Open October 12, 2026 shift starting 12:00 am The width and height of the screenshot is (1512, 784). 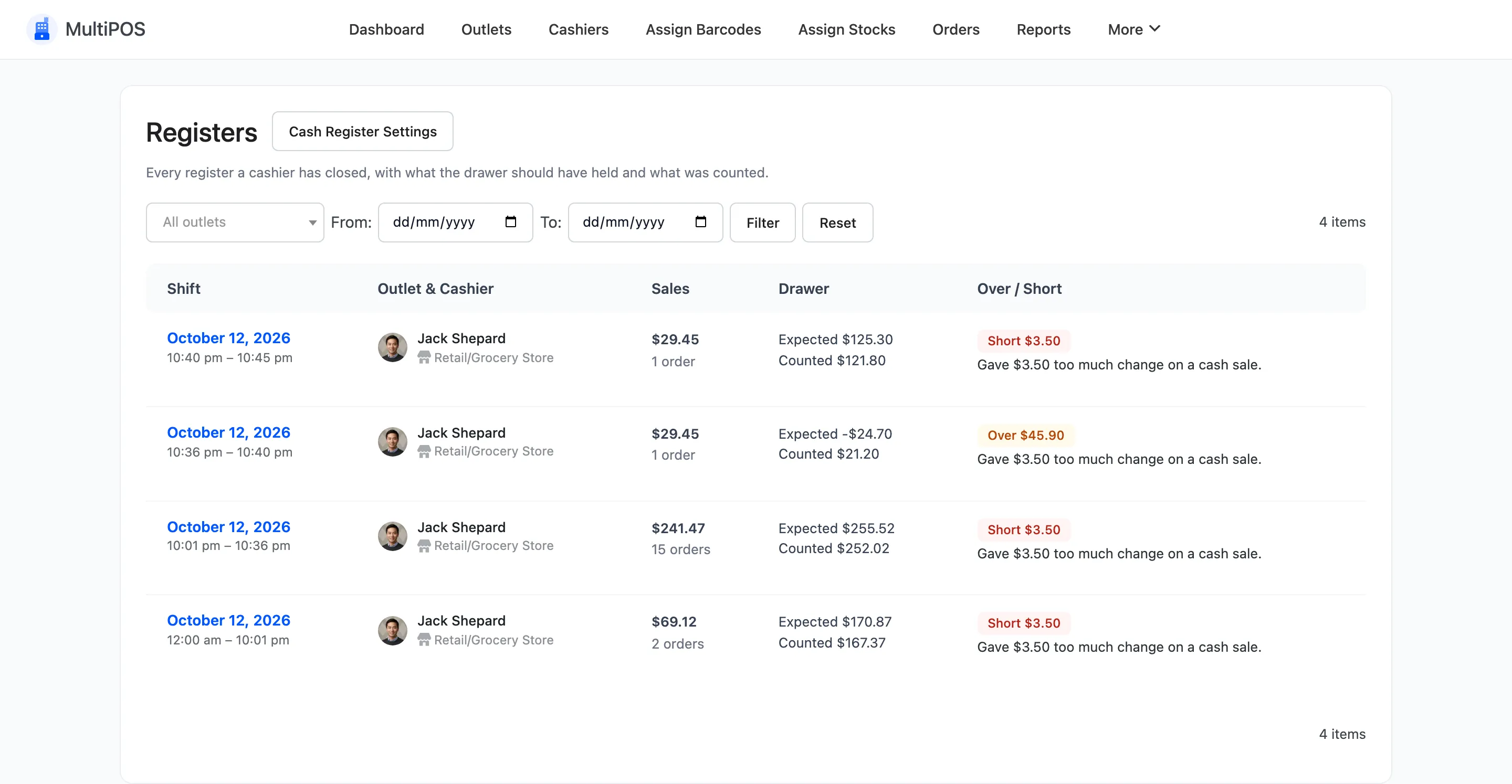[228, 620]
